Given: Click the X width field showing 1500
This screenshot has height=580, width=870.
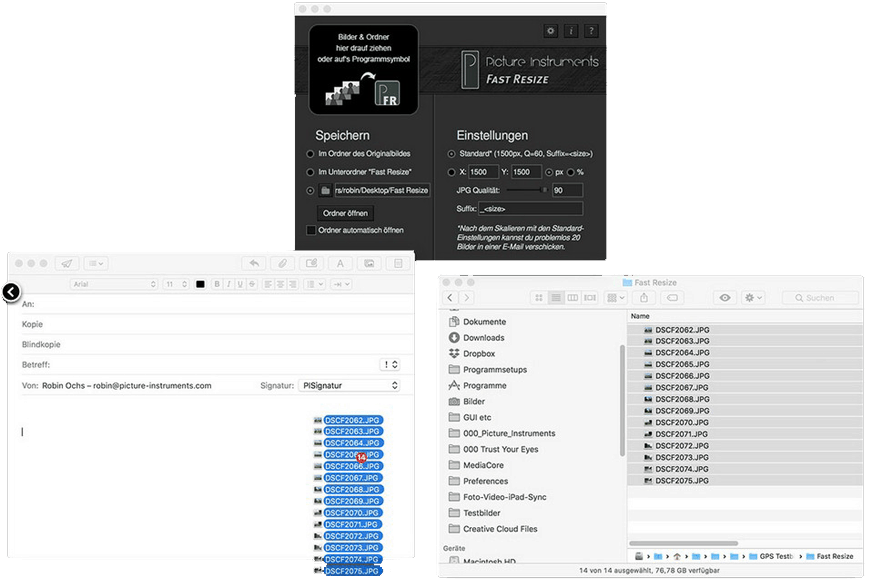Looking at the screenshot, I should 482,172.
